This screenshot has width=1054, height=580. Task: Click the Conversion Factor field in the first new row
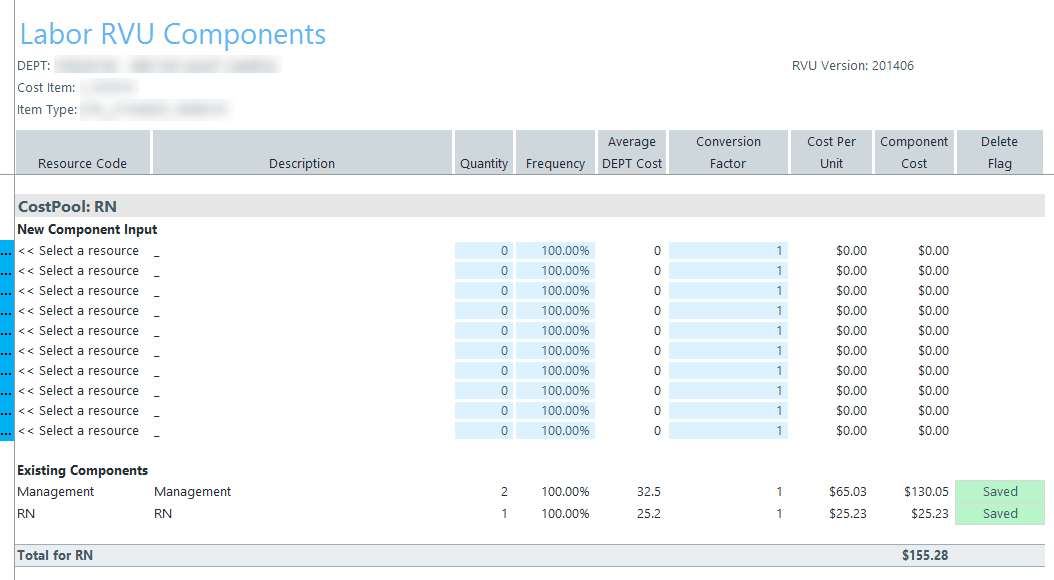tap(728, 251)
